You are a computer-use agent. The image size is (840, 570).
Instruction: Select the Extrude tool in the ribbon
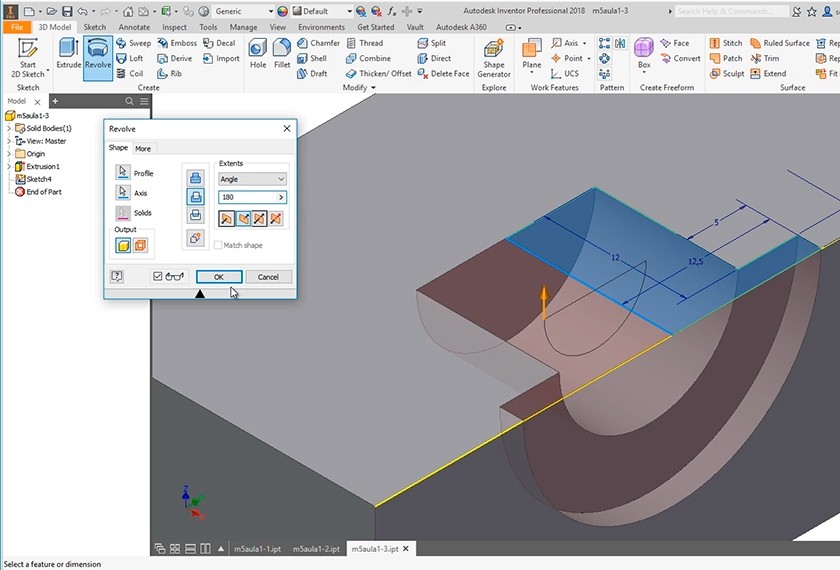pyautogui.click(x=68, y=52)
